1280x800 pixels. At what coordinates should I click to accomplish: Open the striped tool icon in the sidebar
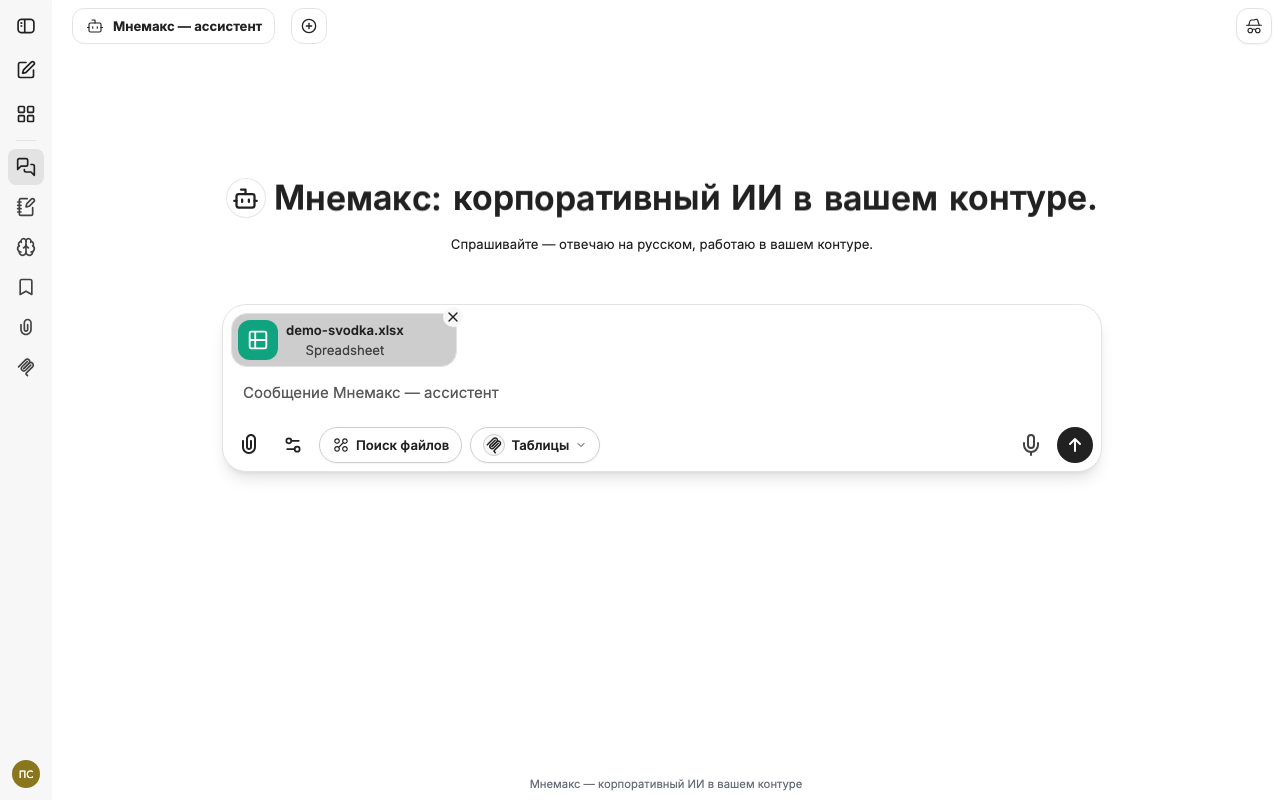click(26, 367)
